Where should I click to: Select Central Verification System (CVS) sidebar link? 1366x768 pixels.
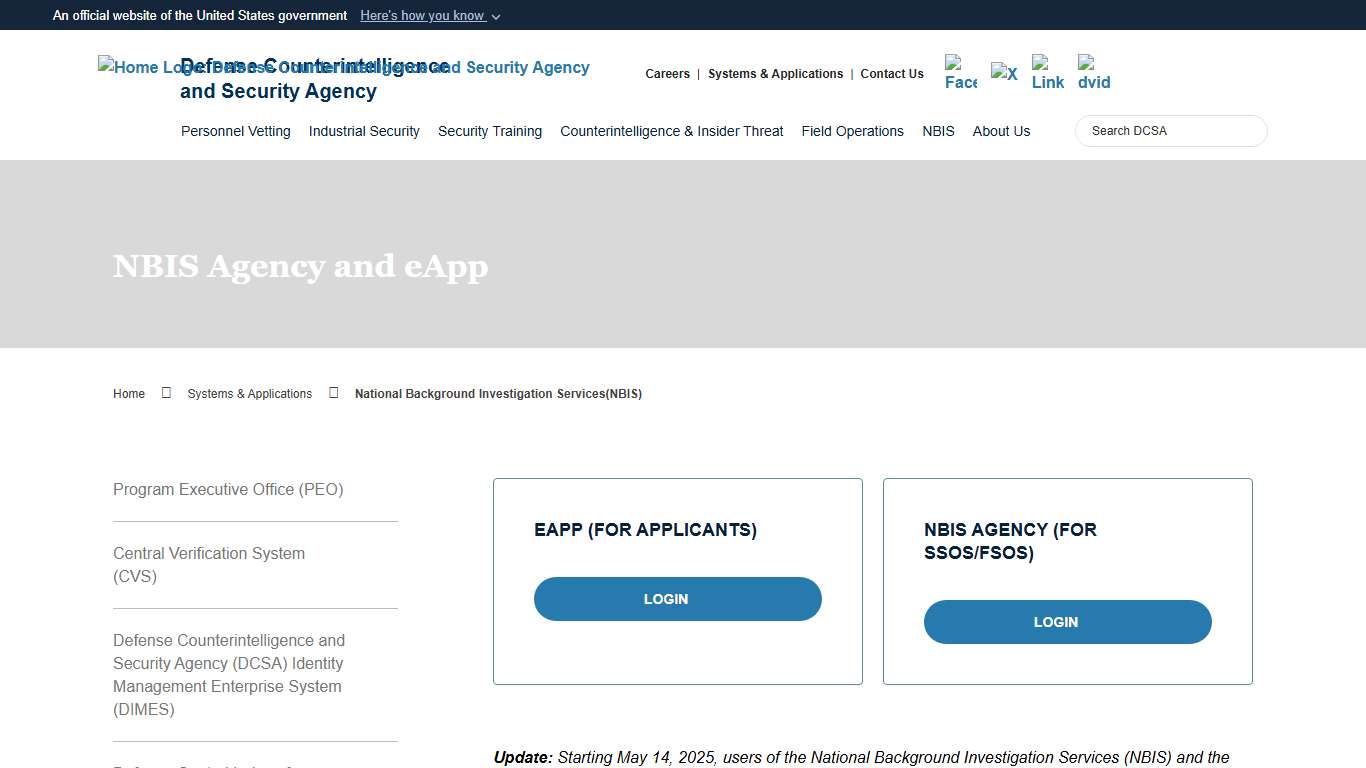[209, 565]
